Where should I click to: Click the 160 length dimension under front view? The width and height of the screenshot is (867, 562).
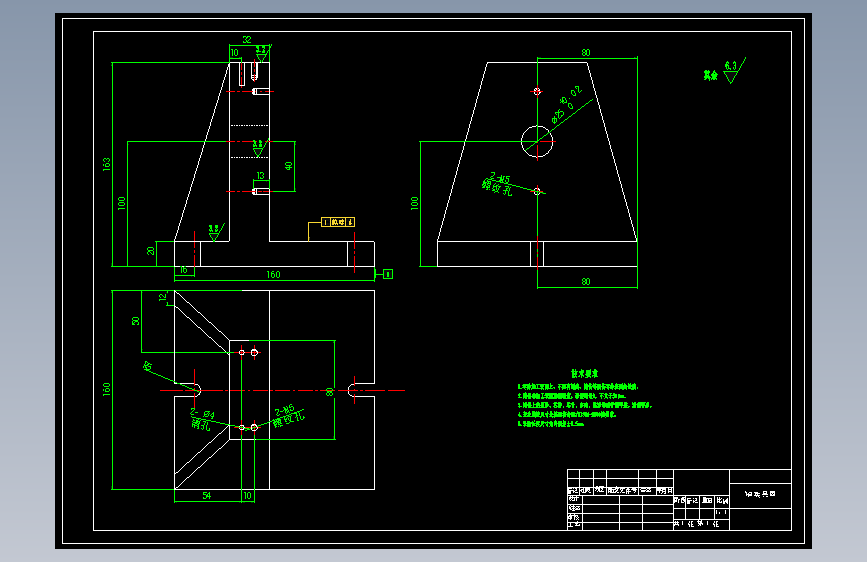pyautogui.click(x=273, y=274)
